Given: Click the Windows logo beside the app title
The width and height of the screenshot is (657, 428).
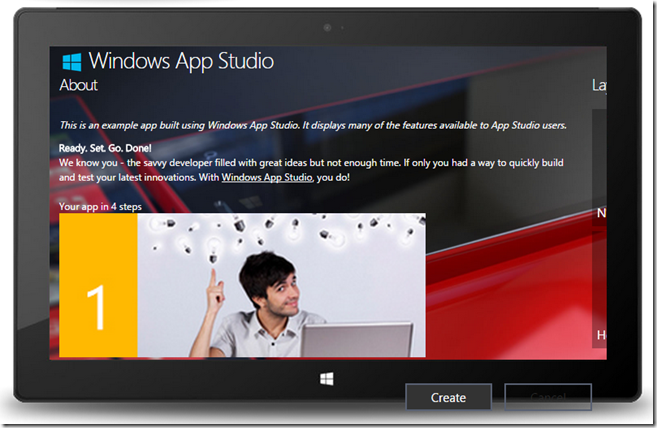Looking at the screenshot, I should (72, 62).
